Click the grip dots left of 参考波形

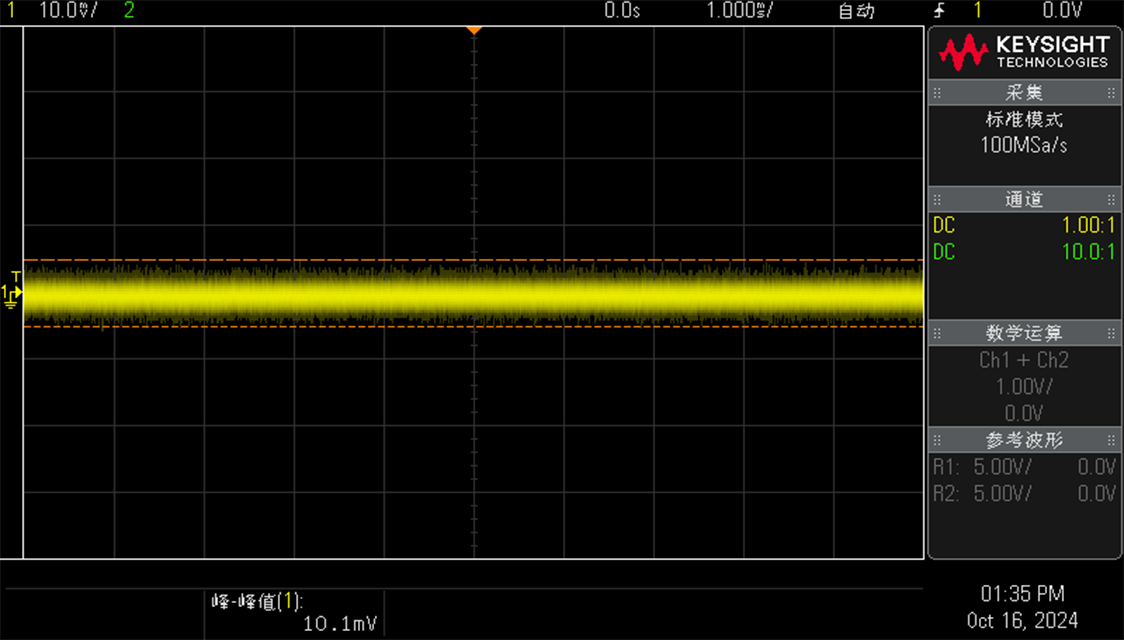coord(938,440)
